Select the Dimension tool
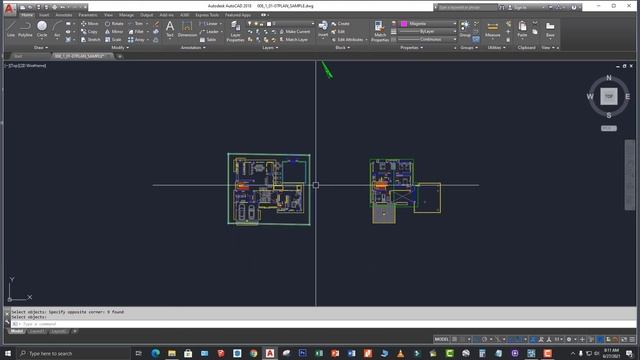This screenshot has width=640, height=360. coord(187,29)
